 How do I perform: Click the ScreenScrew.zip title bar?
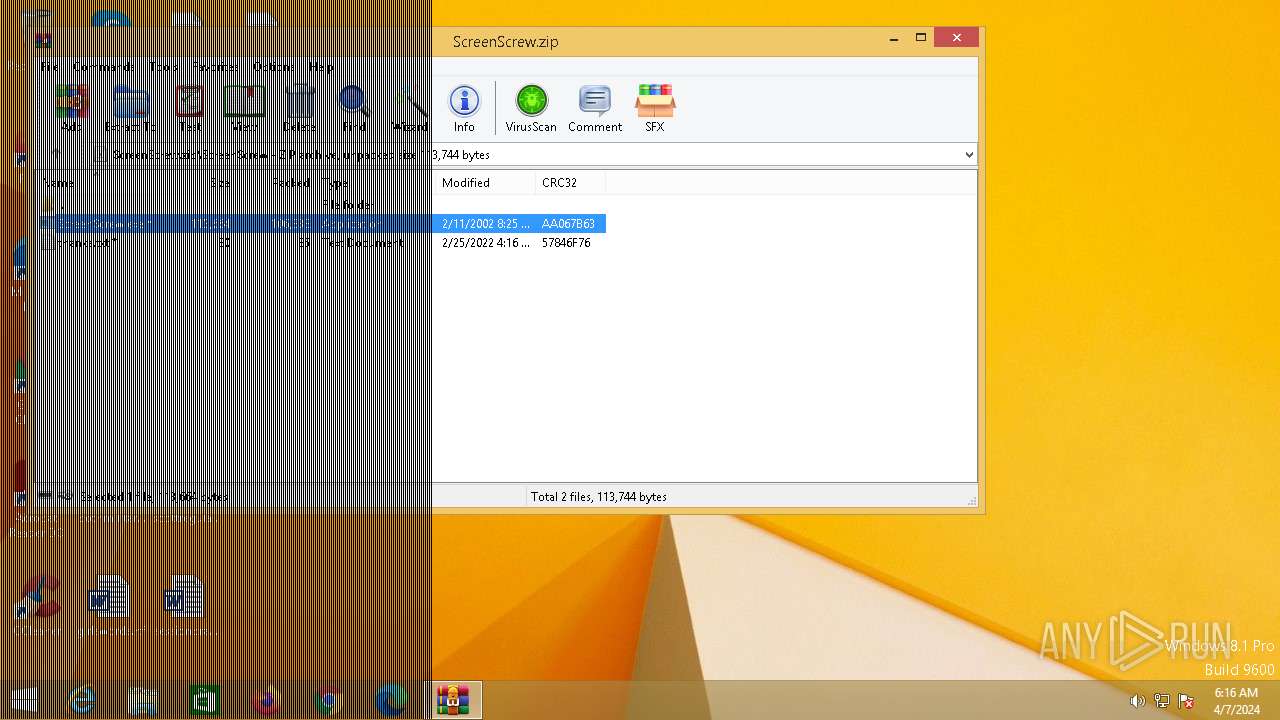point(506,42)
